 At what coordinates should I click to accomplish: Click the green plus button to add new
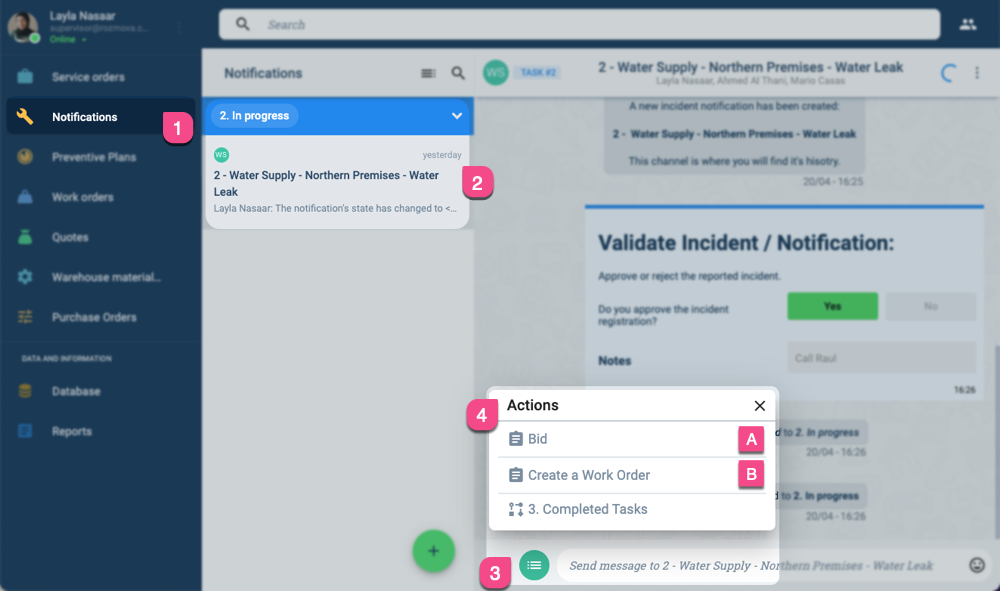tap(433, 551)
